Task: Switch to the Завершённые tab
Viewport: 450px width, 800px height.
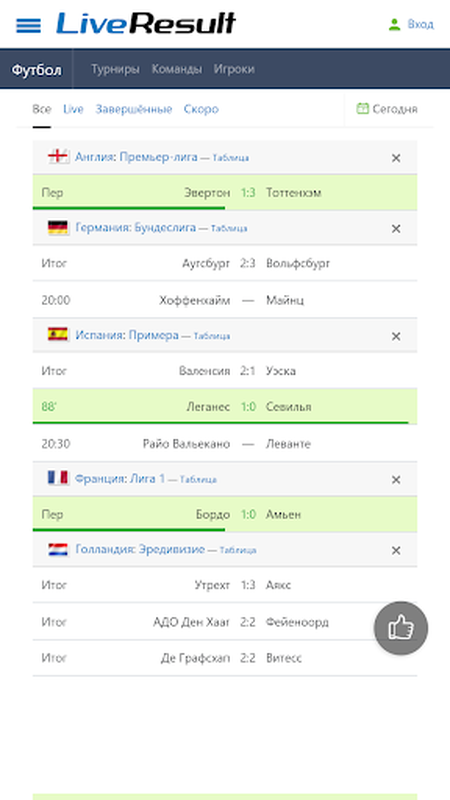Action: 134,109
